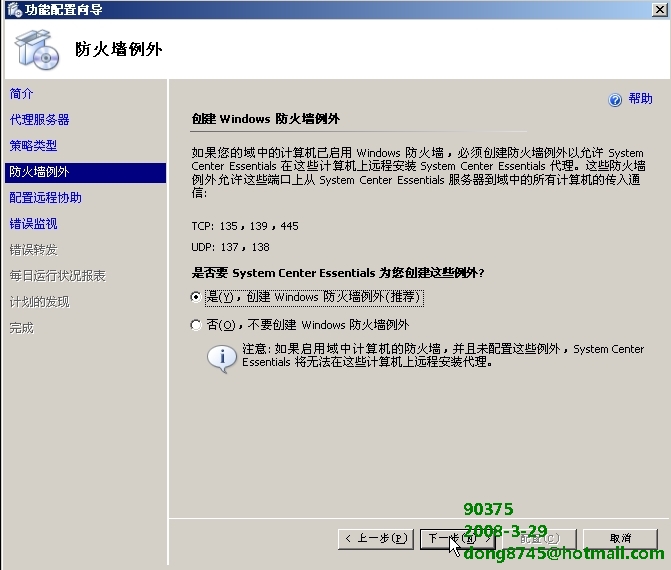Go to 配置远程协助 step
Viewport: 671px width, 570px height.
[x=45, y=198]
